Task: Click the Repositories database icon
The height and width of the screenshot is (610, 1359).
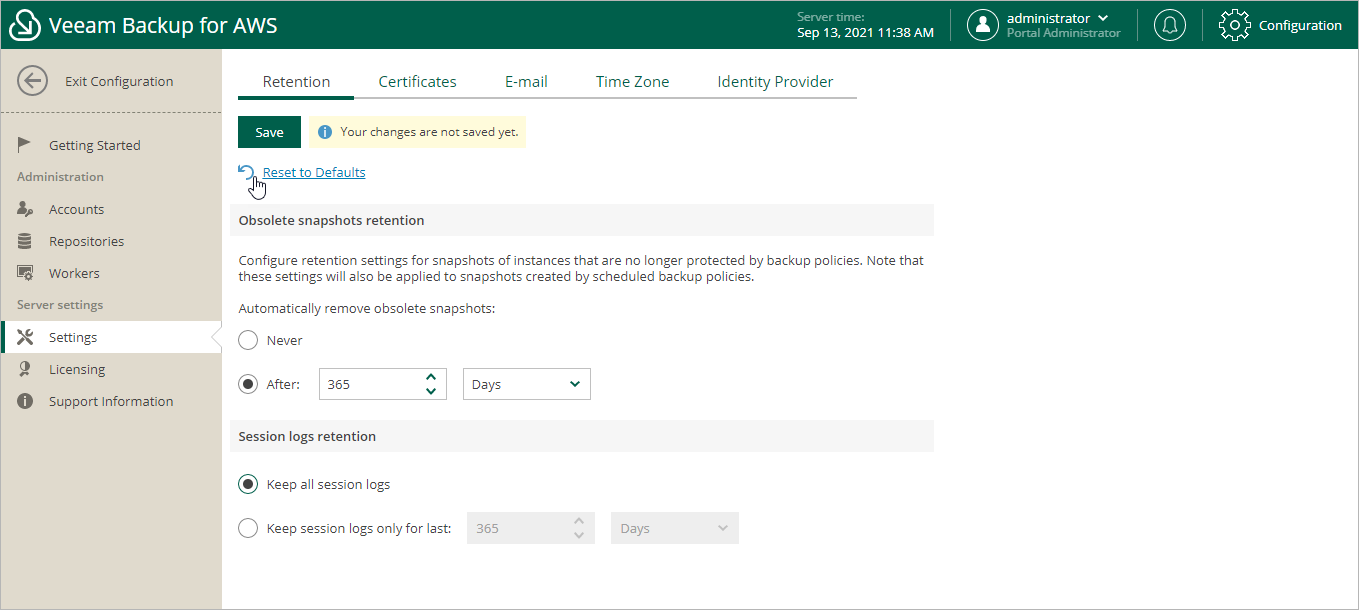Action: coord(25,241)
